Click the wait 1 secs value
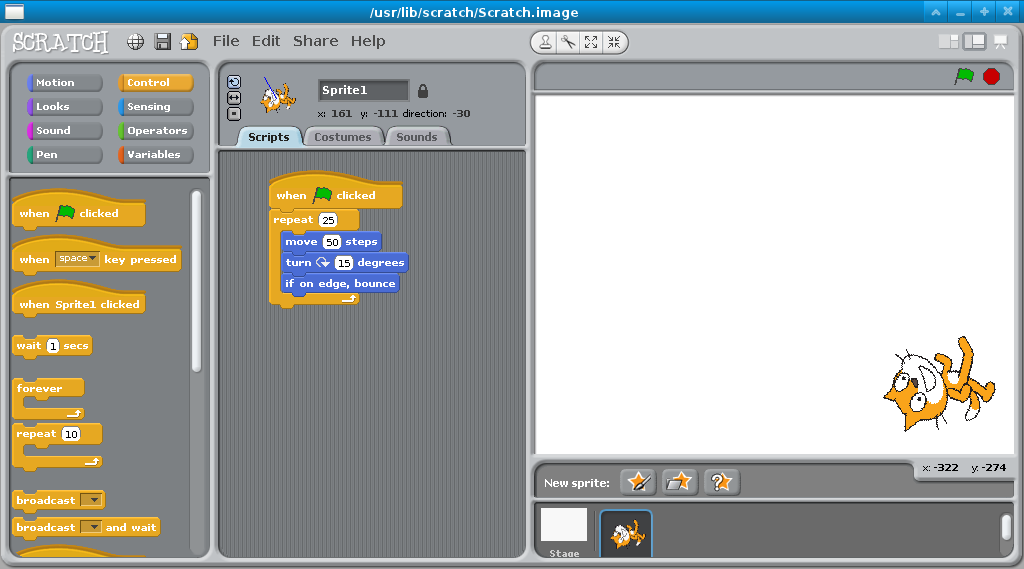1024x569 pixels. [53, 346]
